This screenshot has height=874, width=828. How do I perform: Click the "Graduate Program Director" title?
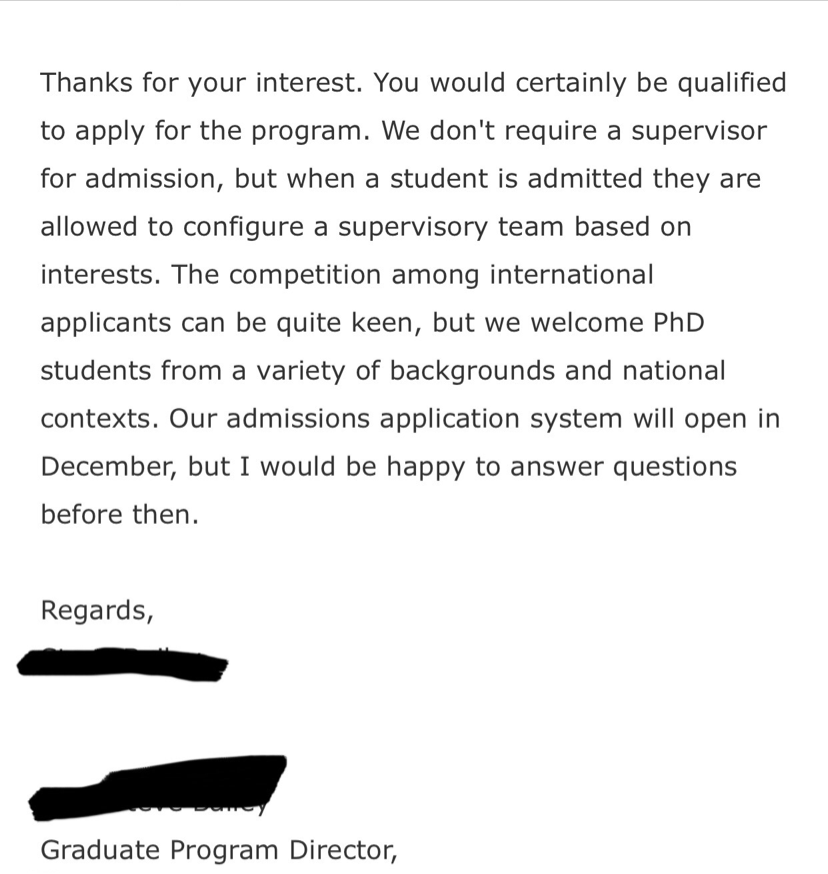(x=218, y=850)
